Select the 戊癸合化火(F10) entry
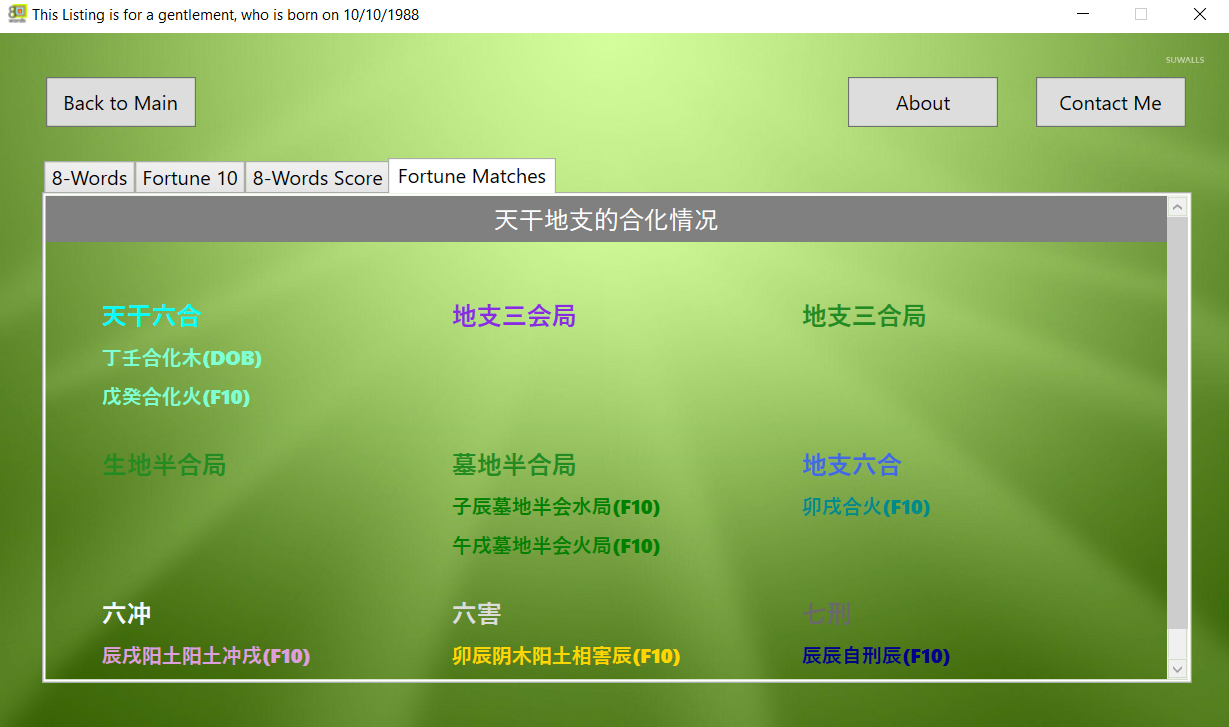 176,397
